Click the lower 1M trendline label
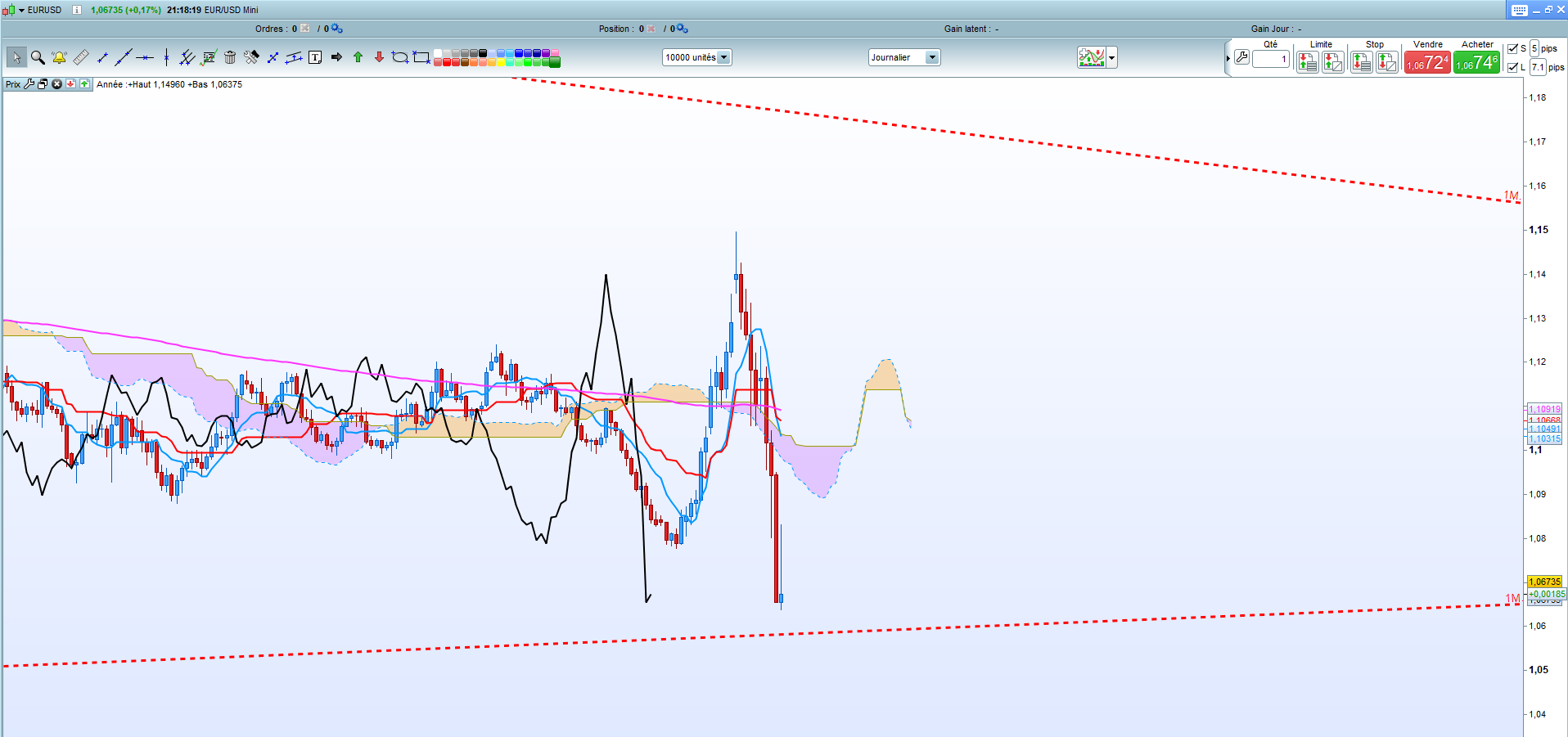1568x737 pixels. pyautogui.click(x=1512, y=599)
